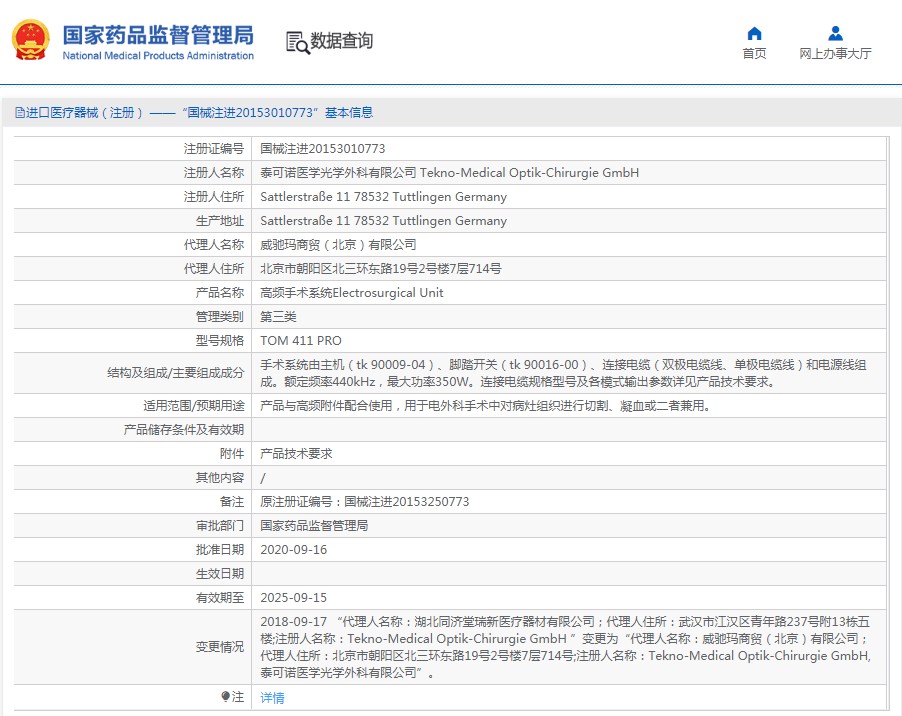This screenshot has width=902, height=716.
Task: Click the 注册人住所 label
Action: click(214, 197)
